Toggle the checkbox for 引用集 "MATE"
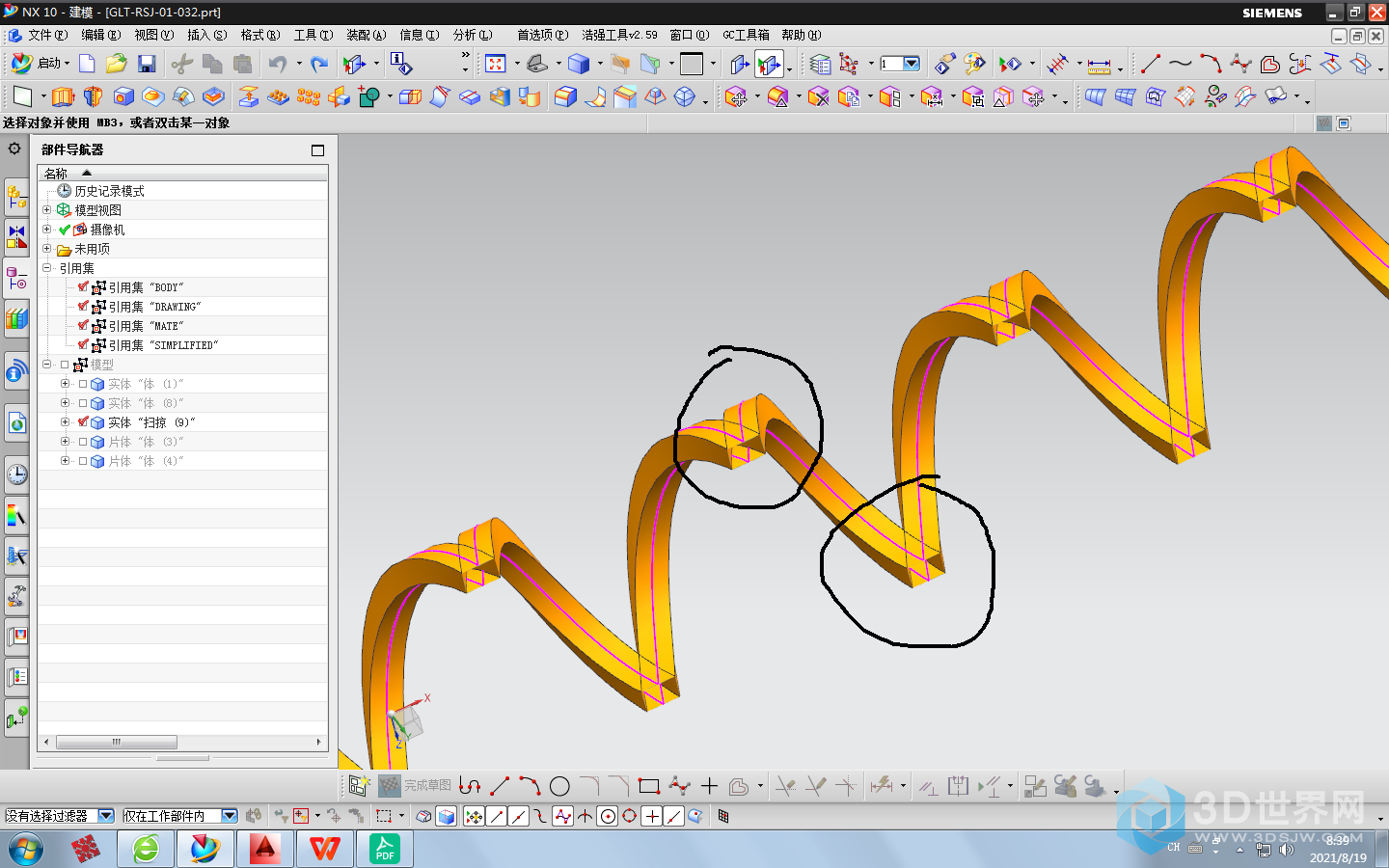Image resolution: width=1389 pixels, height=868 pixels. pos(83,326)
